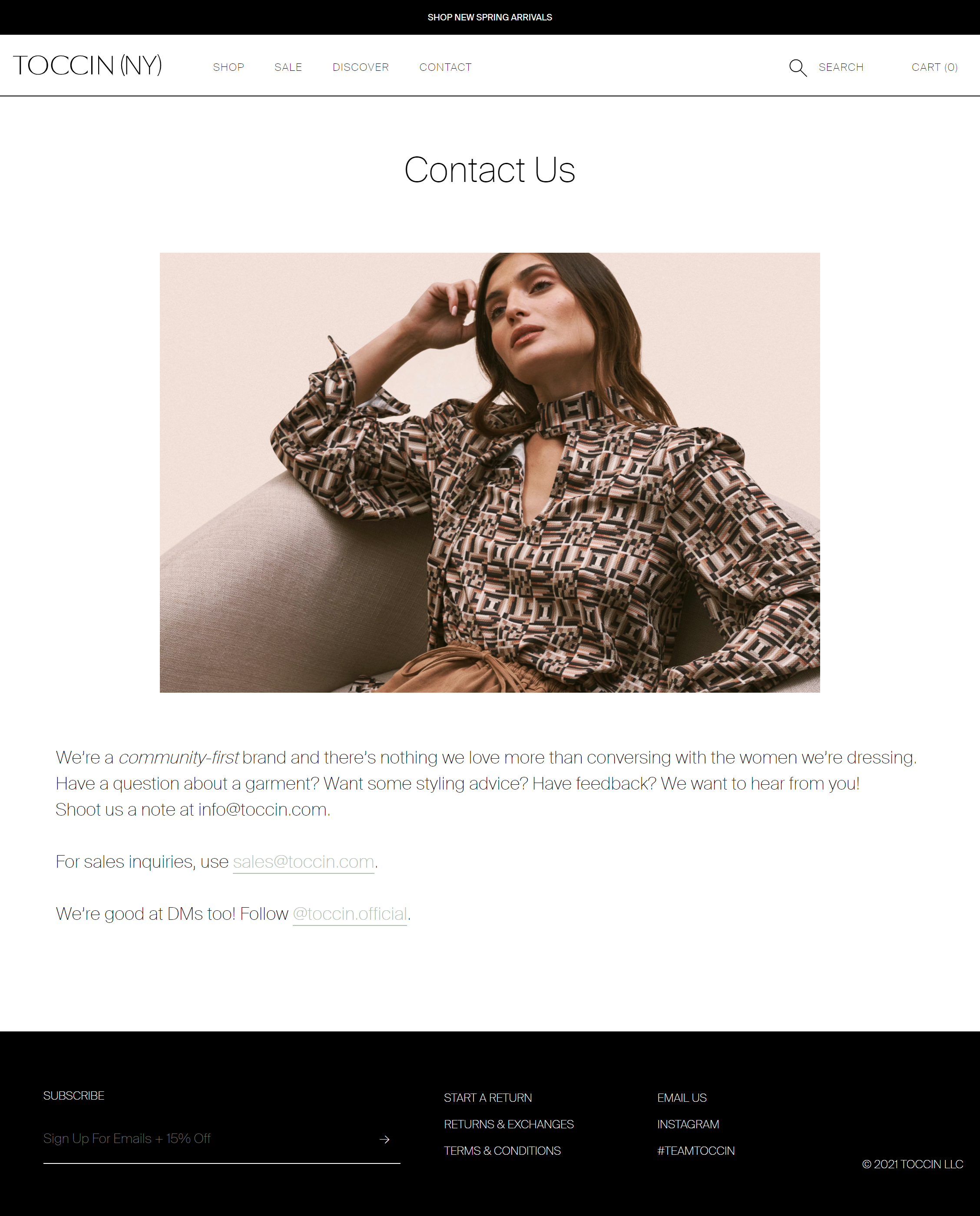Image resolution: width=980 pixels, height=1216 pixels.
Task: Submit email signup with arrow icon
Action: pyautogui.click(x=384, y=1139)
